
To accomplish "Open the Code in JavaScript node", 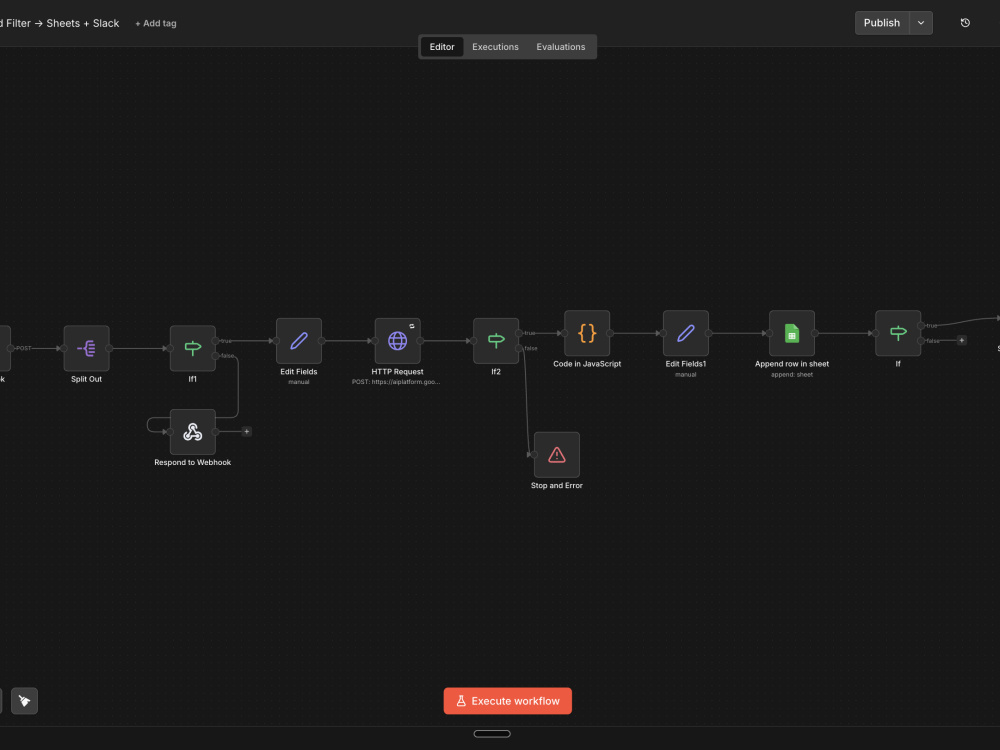I will pyautogui.click(x=587, y=333).
